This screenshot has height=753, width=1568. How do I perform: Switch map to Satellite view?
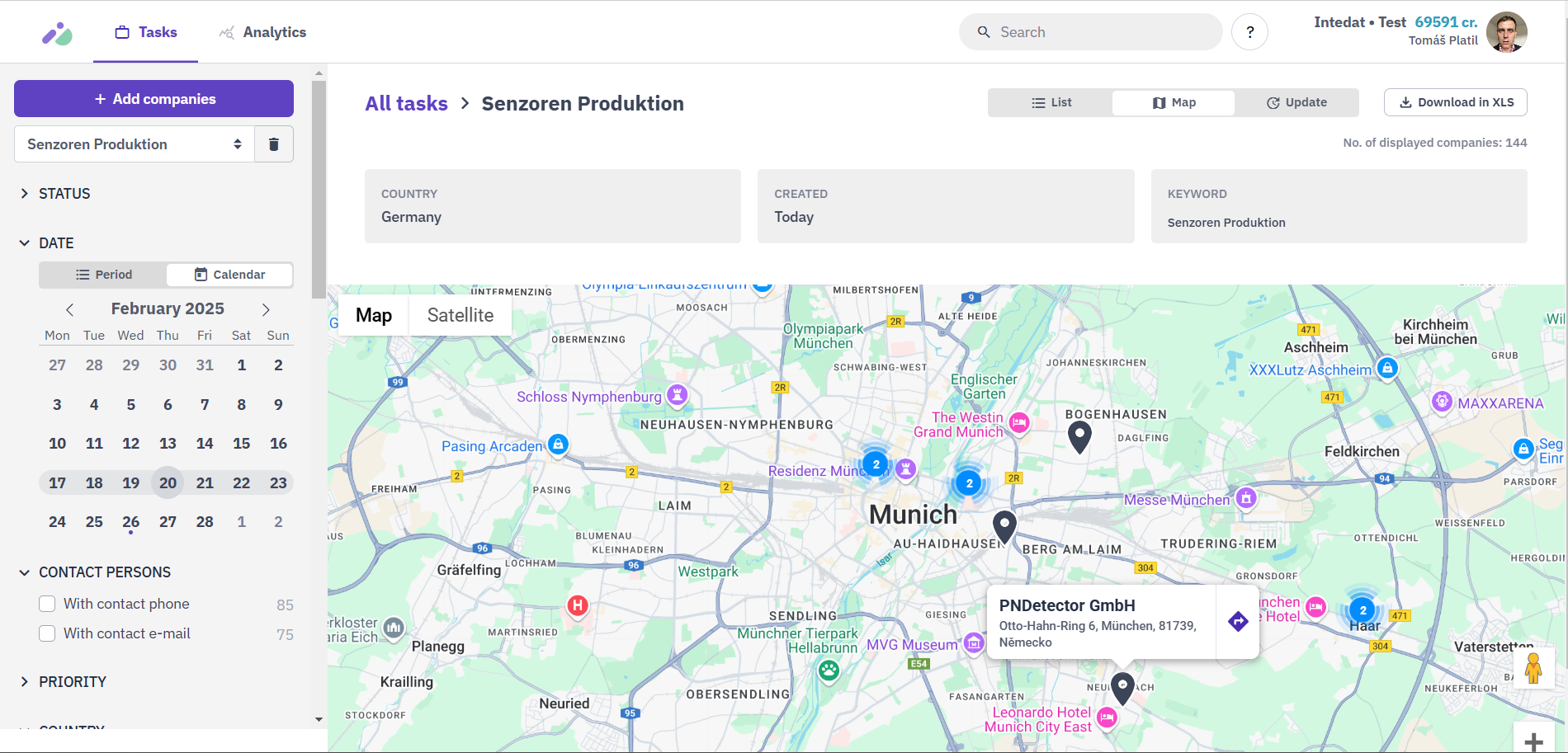460,315
